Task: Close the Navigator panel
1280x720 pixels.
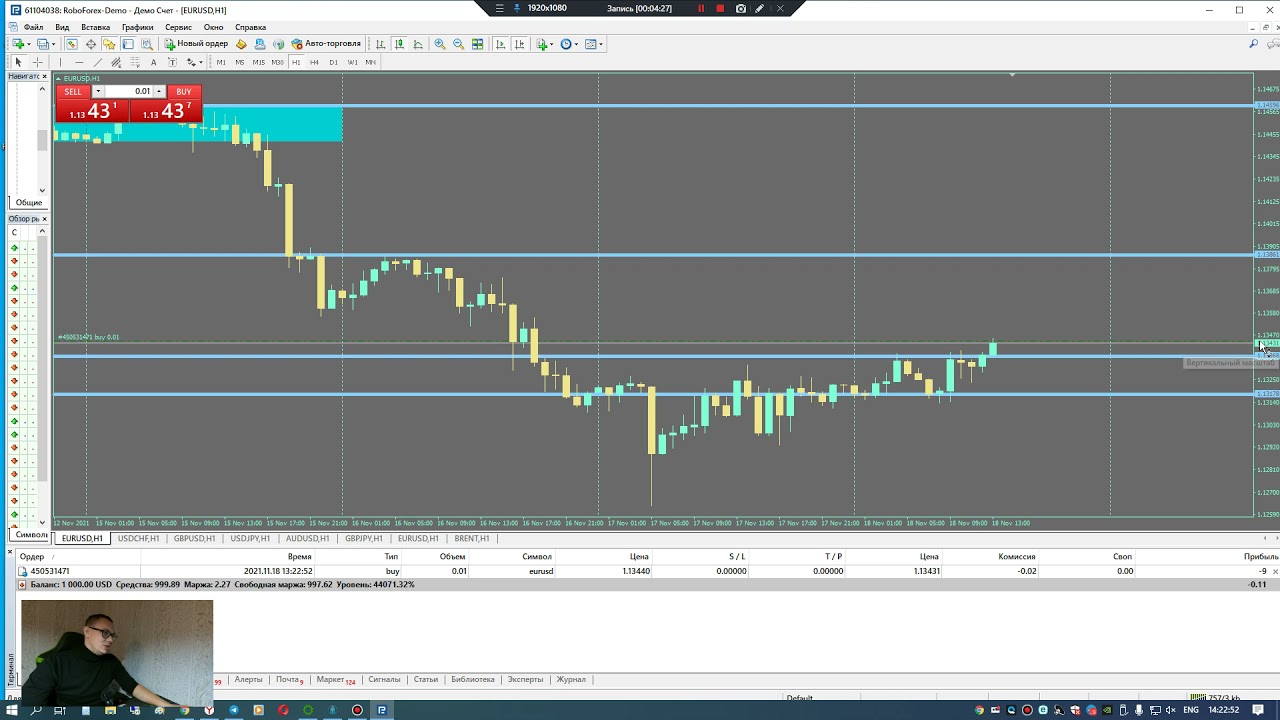Action: [x=45, y=76]
